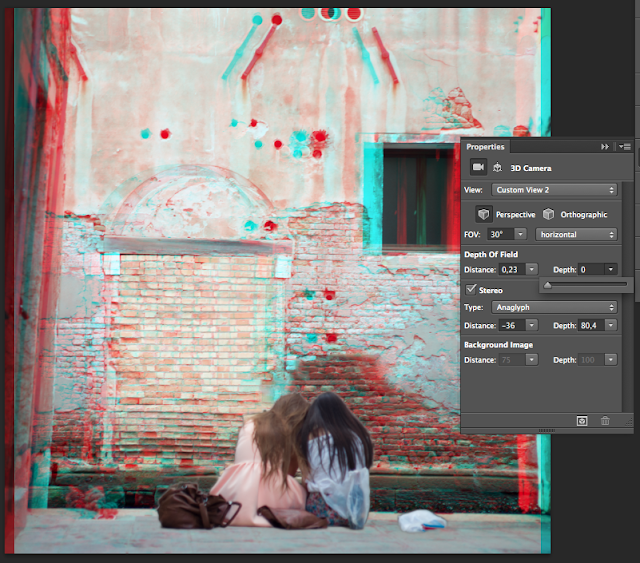Open the Stereo Depth value arrow
The image size is (640, 563).
(611, 325)
